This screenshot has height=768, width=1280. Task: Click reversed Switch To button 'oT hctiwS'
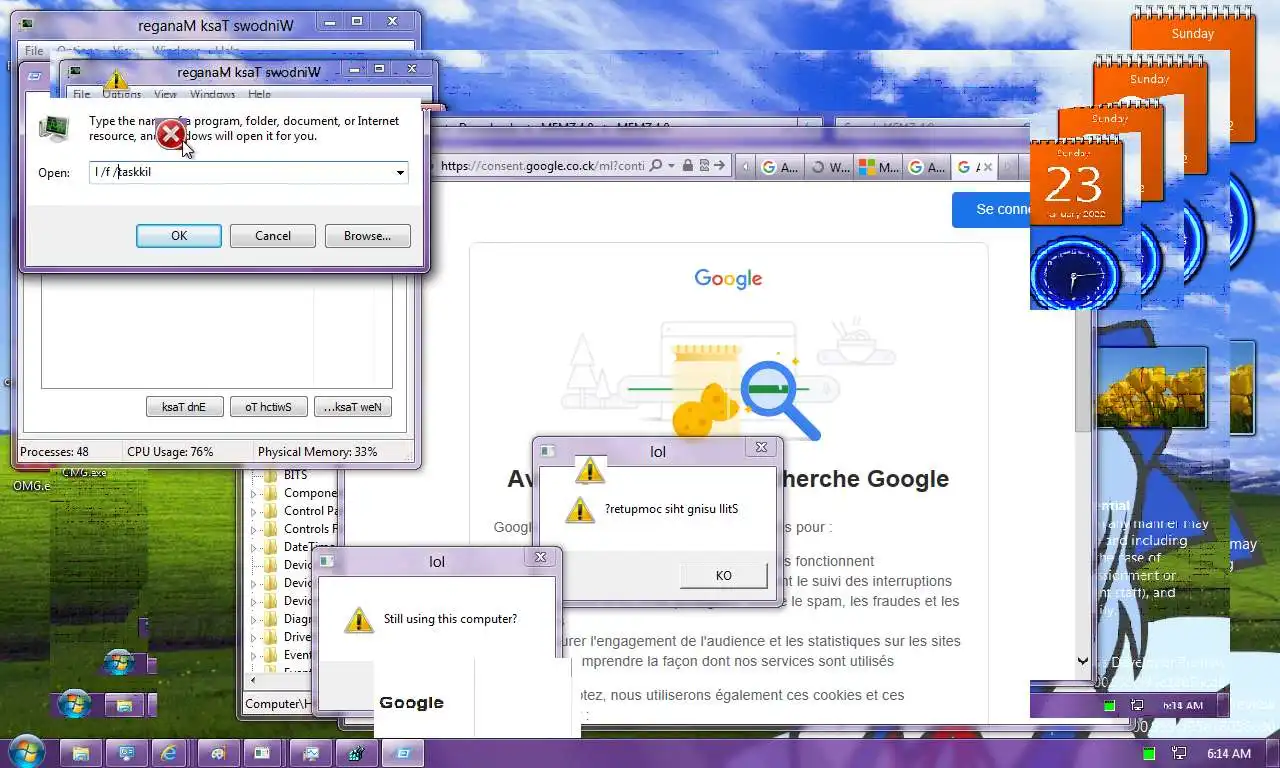[x=268, y=407]
